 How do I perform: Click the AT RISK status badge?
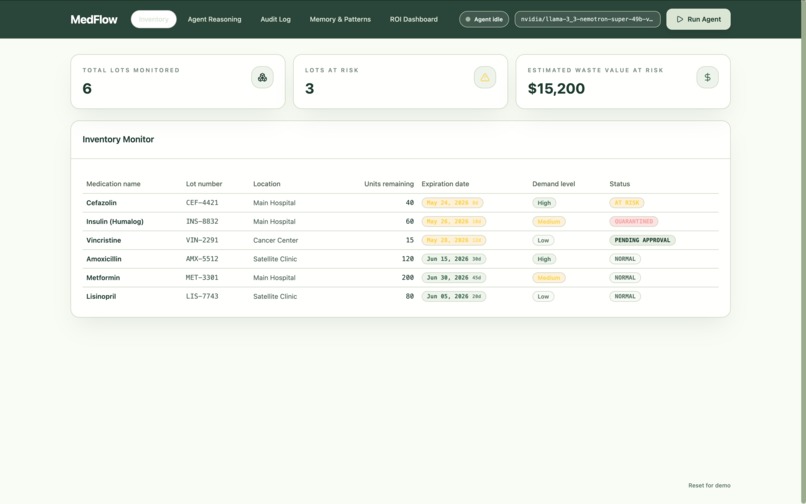pyautogui.click(x=627, y=203)
